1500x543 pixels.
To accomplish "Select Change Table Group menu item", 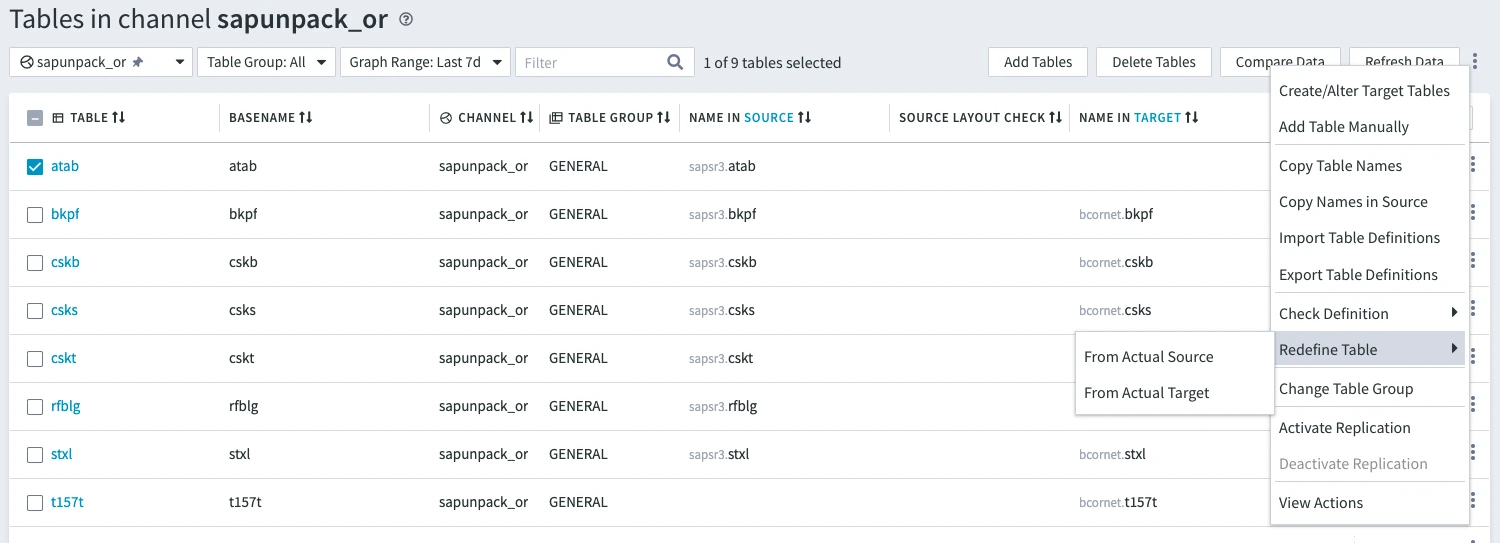I will coord(1346,388).
